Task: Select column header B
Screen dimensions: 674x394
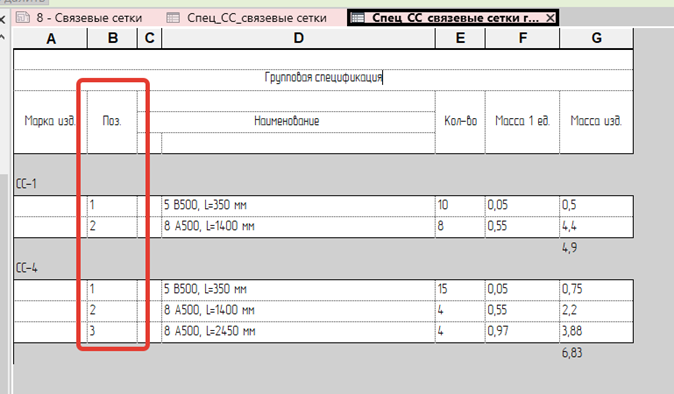Action: click(x=113, y=38)
